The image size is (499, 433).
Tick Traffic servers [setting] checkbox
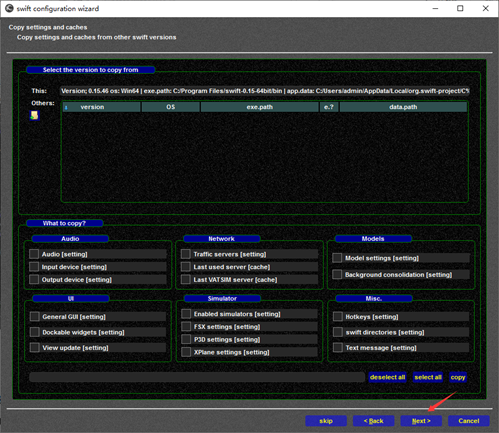[186, 254]
